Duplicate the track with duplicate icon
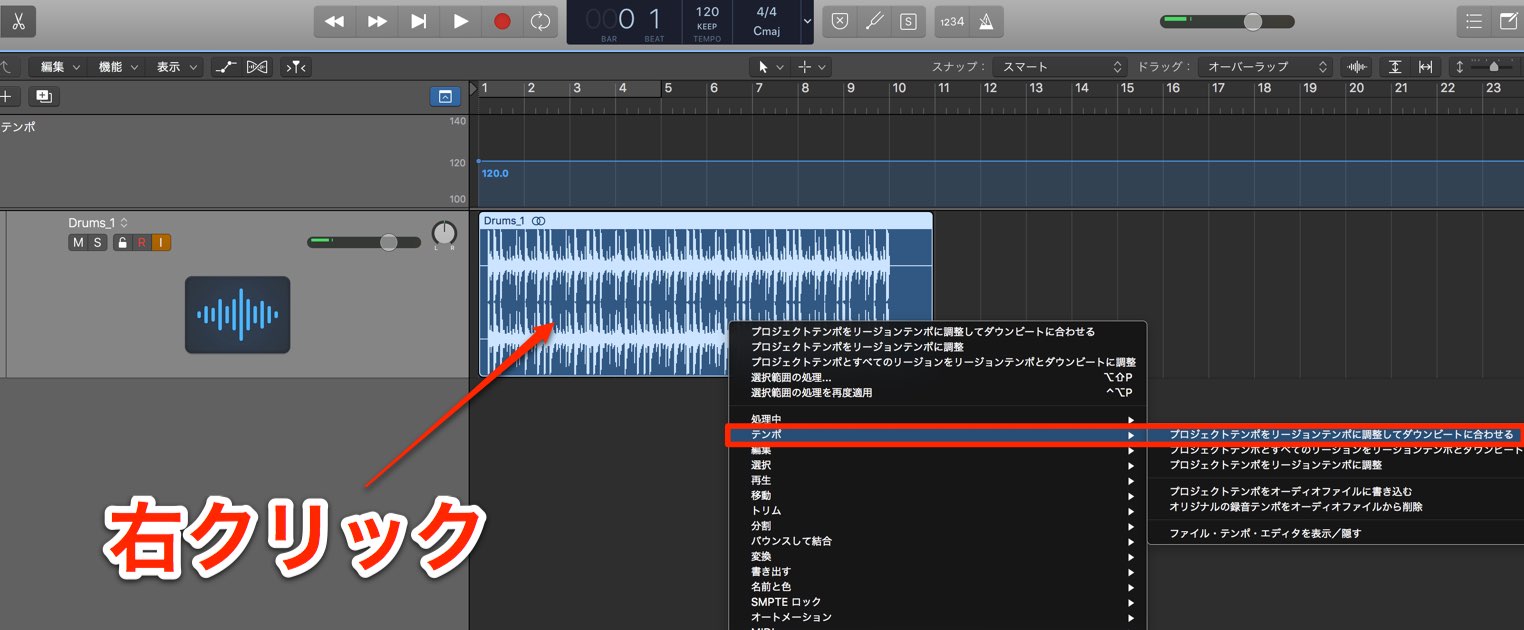 (43, 97)
